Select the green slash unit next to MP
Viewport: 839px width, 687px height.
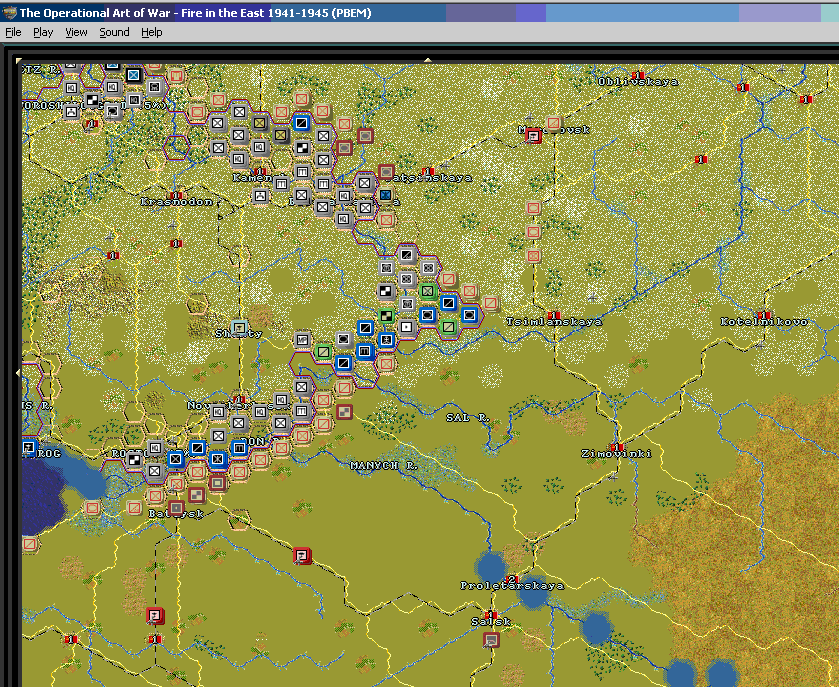click(x=323, y=352)
